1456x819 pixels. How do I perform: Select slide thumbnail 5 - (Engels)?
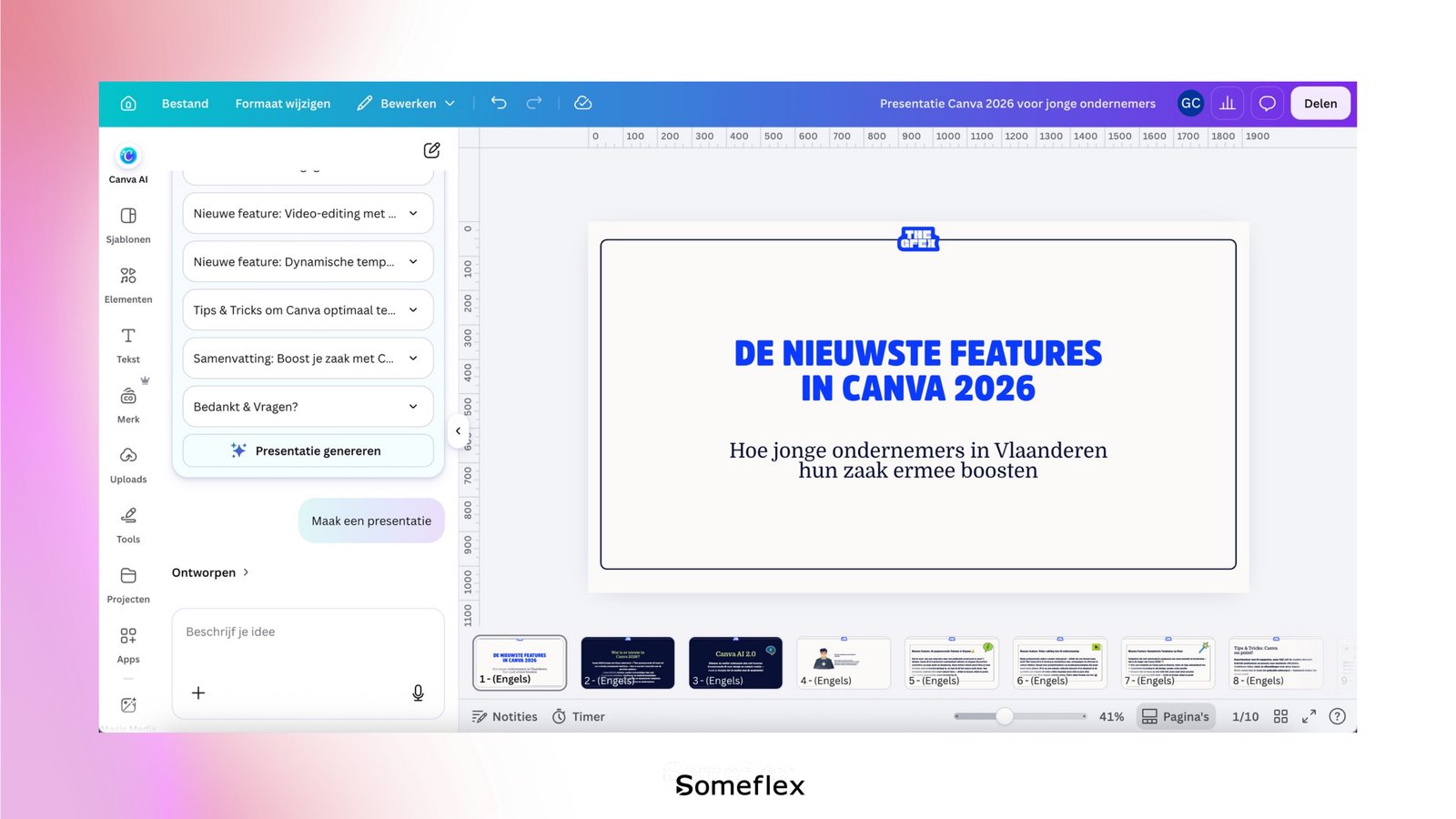(952, 662)
